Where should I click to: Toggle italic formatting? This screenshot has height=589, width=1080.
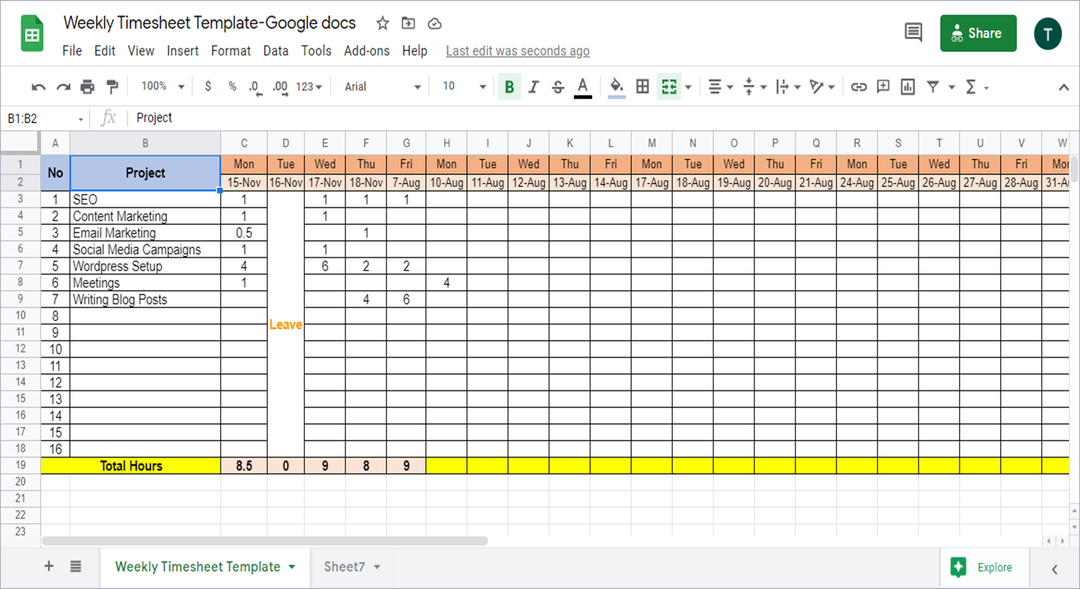[x=534, y=87]
